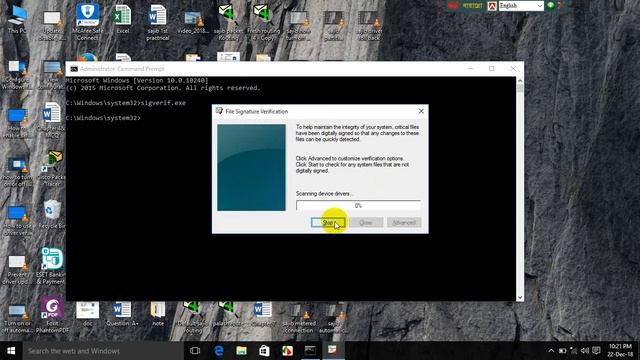This screenshot has width=640, height=360.
Task: Click the scanning progress bar at 0%
Action: [358, 206]
